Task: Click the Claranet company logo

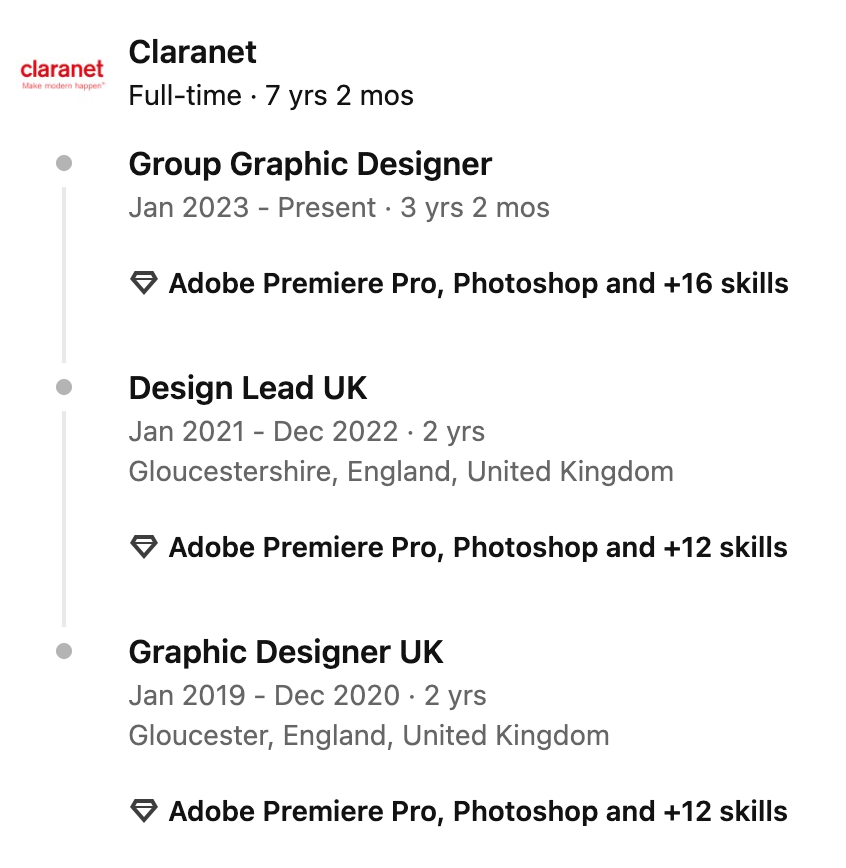Action: (x=63, y=74)
